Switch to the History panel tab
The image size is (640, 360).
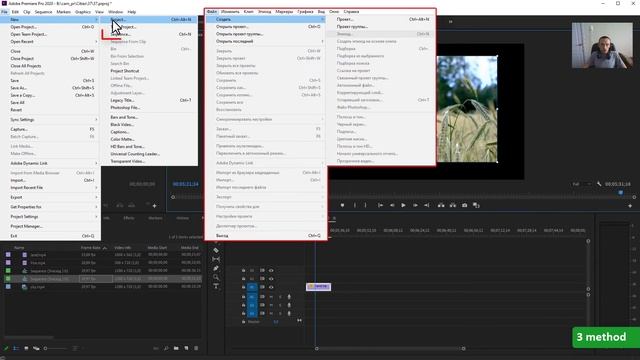182,218
